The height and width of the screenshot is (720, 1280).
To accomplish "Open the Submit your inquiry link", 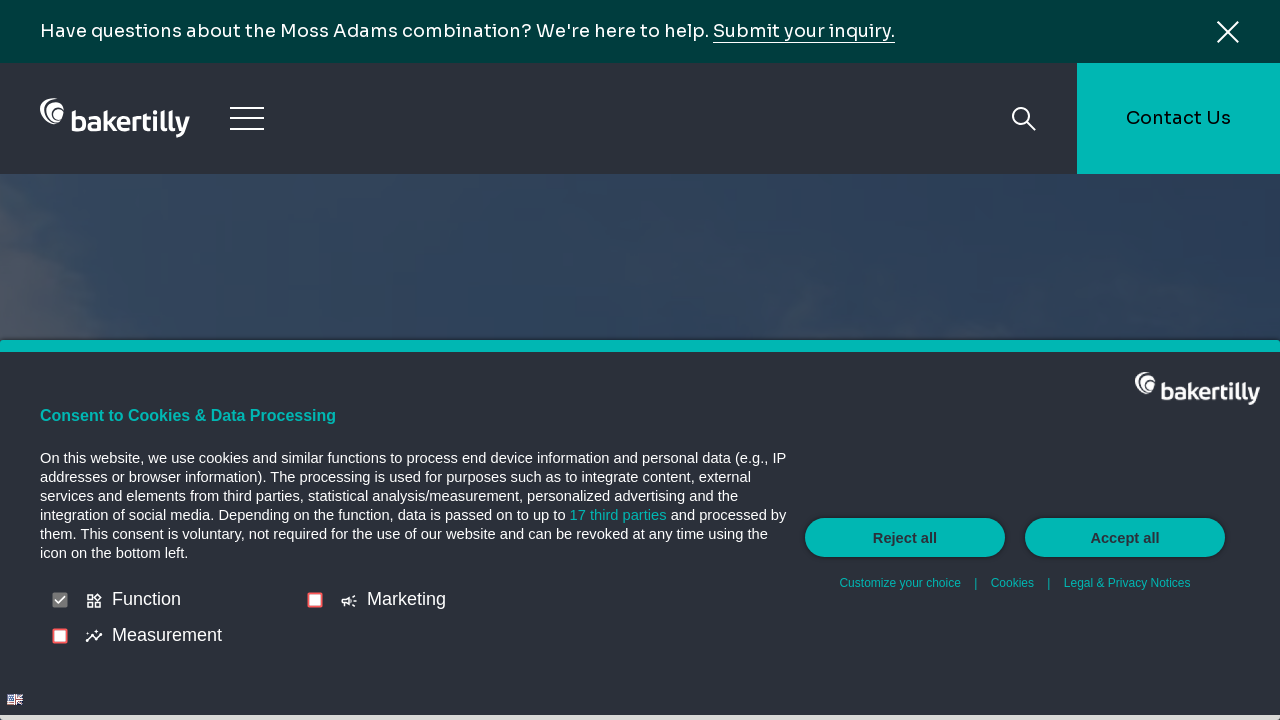I will coord(803,31).
